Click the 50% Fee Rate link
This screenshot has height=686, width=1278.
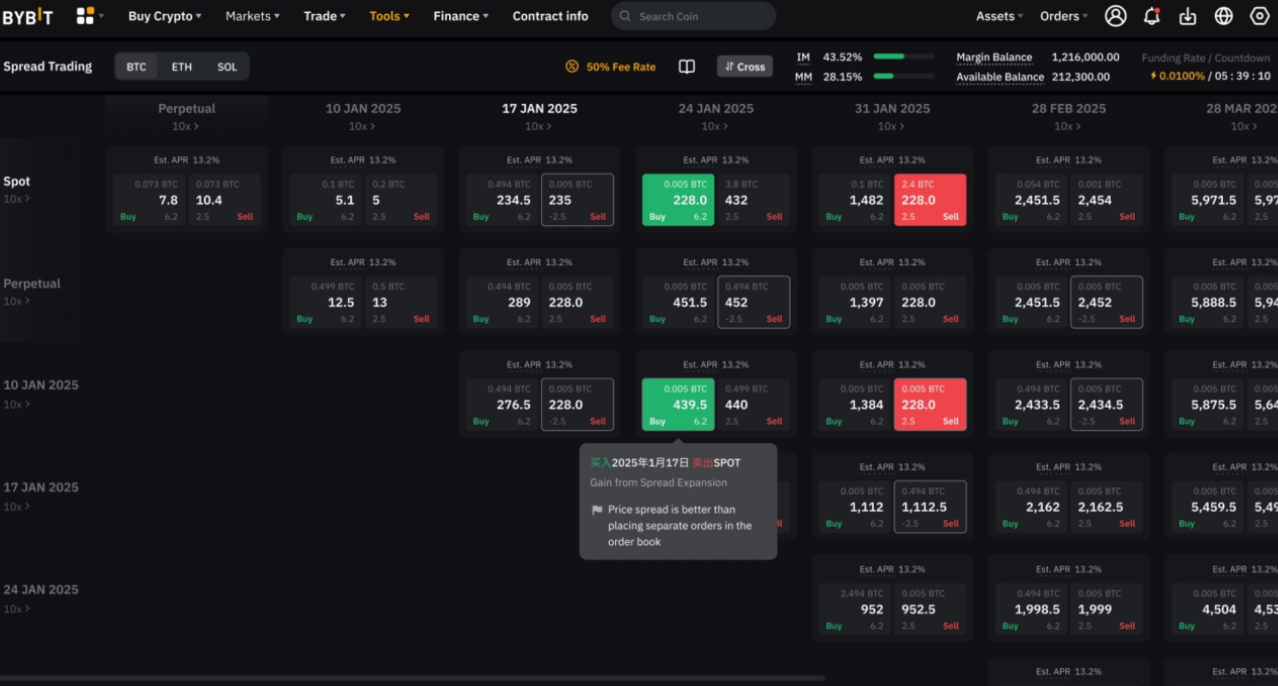coord(611,67)
